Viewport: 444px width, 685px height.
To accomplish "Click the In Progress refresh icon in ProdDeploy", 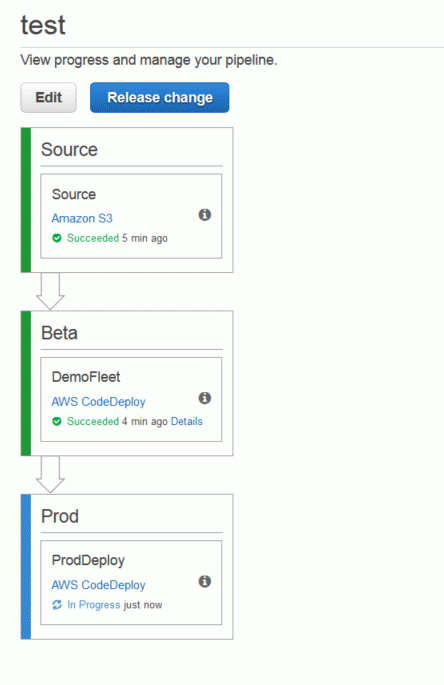I will click(57, 605).
